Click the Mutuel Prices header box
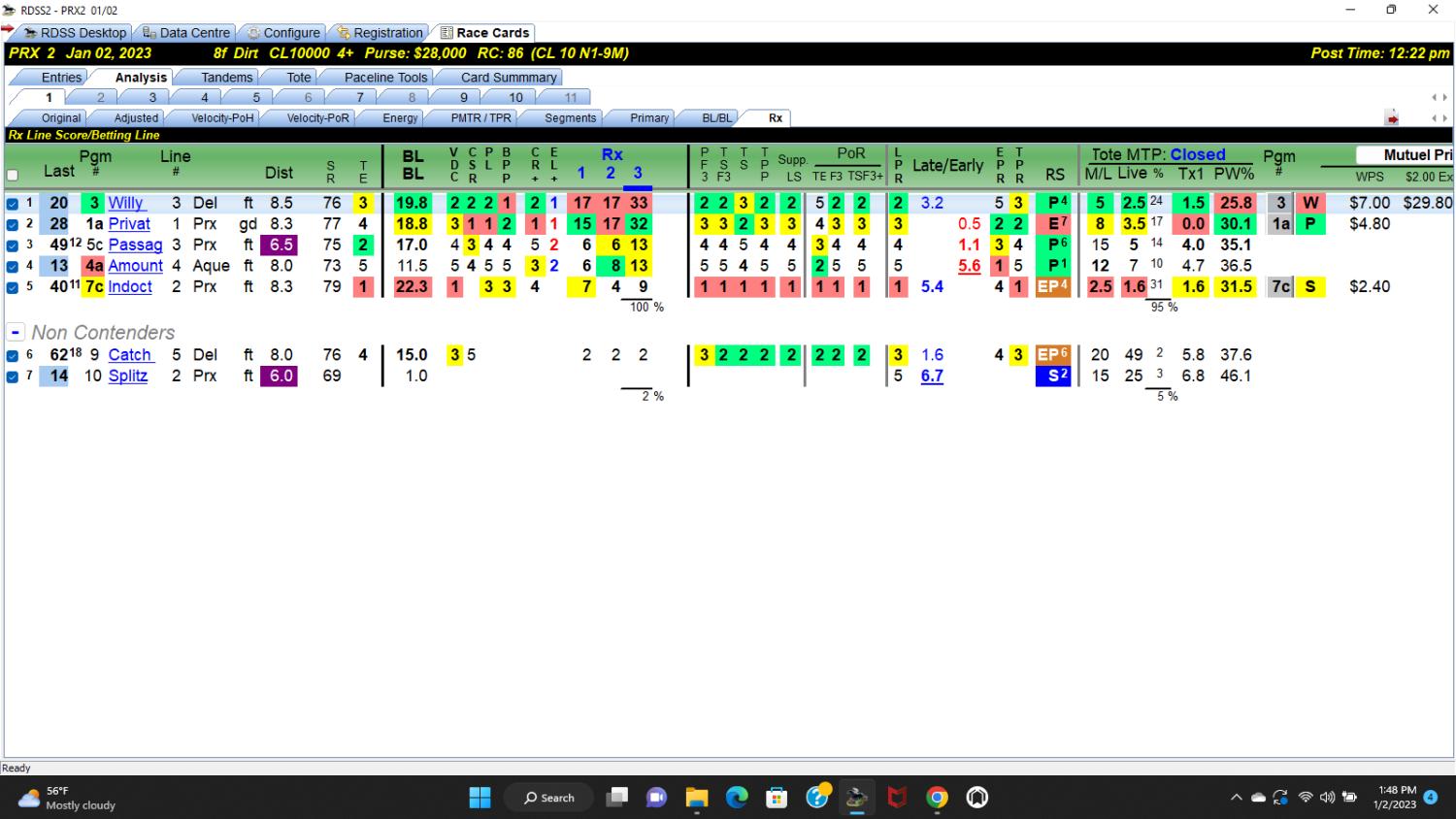Image resolution: width=1456 pixels, height=819 pixels. pyautogui.click(x=1405, y=155)
